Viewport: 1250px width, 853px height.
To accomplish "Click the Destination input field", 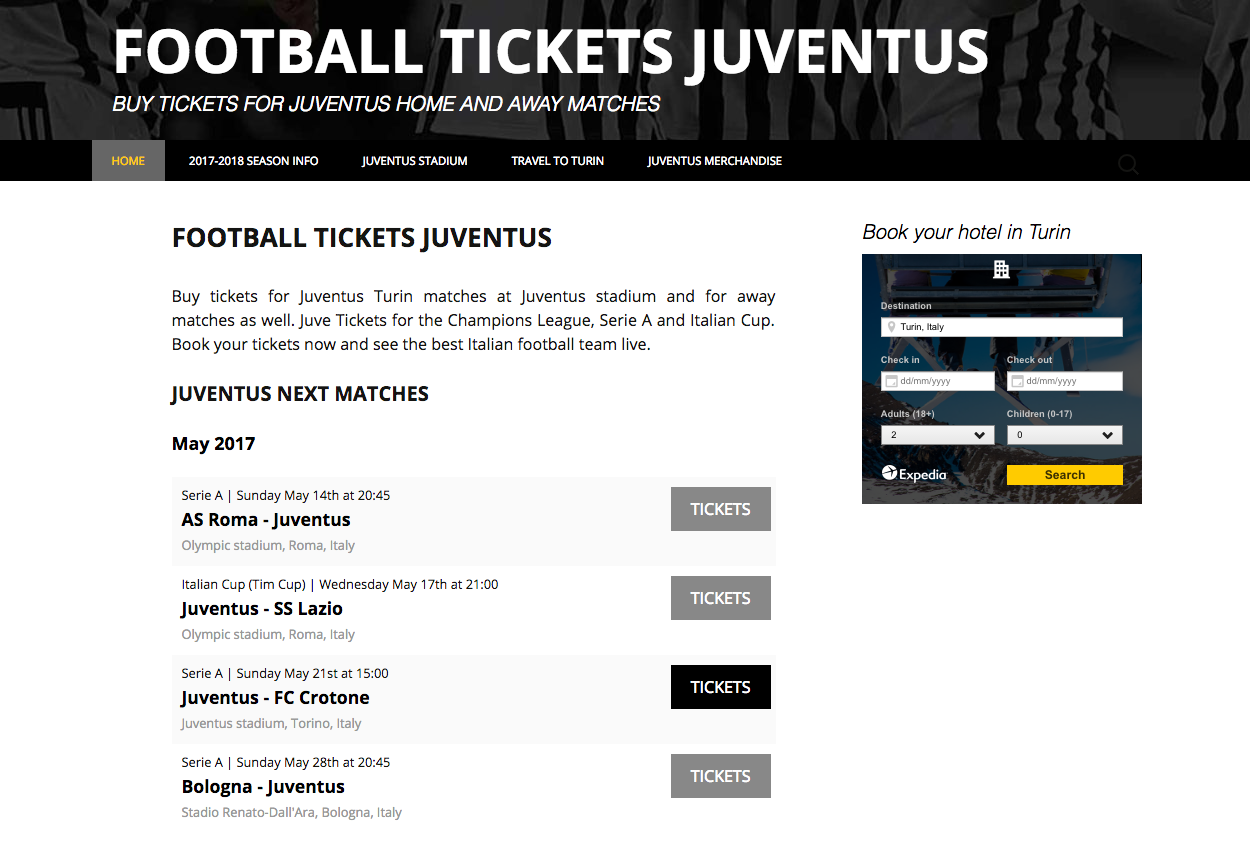I will (x=1008, y=327).
